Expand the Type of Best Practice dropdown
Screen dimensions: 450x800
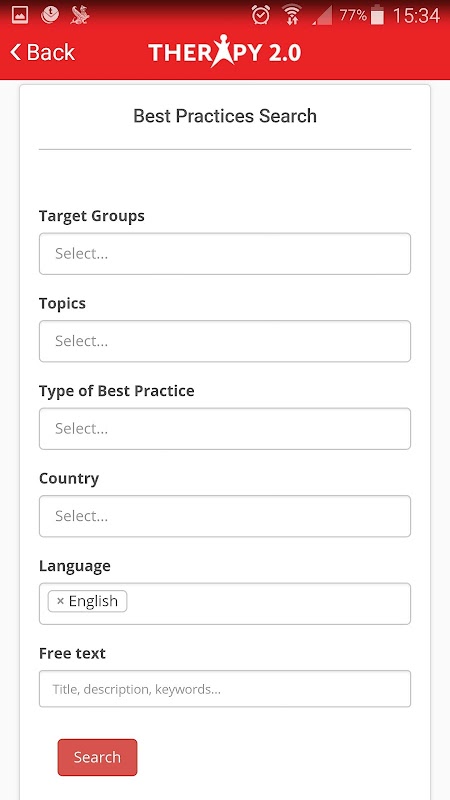click(x=225, y=429)
